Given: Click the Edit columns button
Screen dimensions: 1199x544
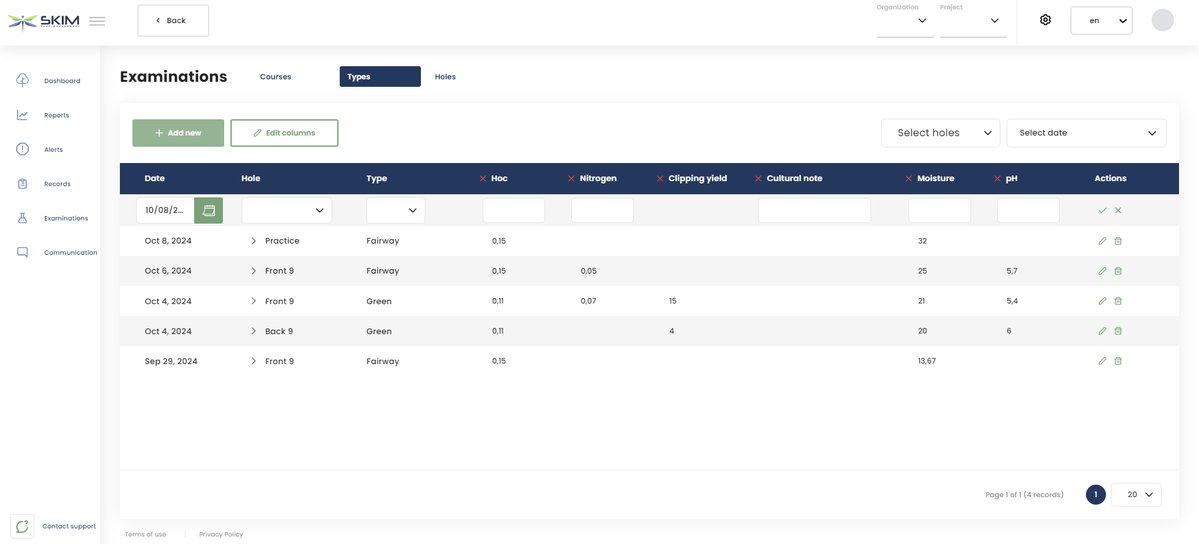Looking at the screenshot, I should pos(284,133).
